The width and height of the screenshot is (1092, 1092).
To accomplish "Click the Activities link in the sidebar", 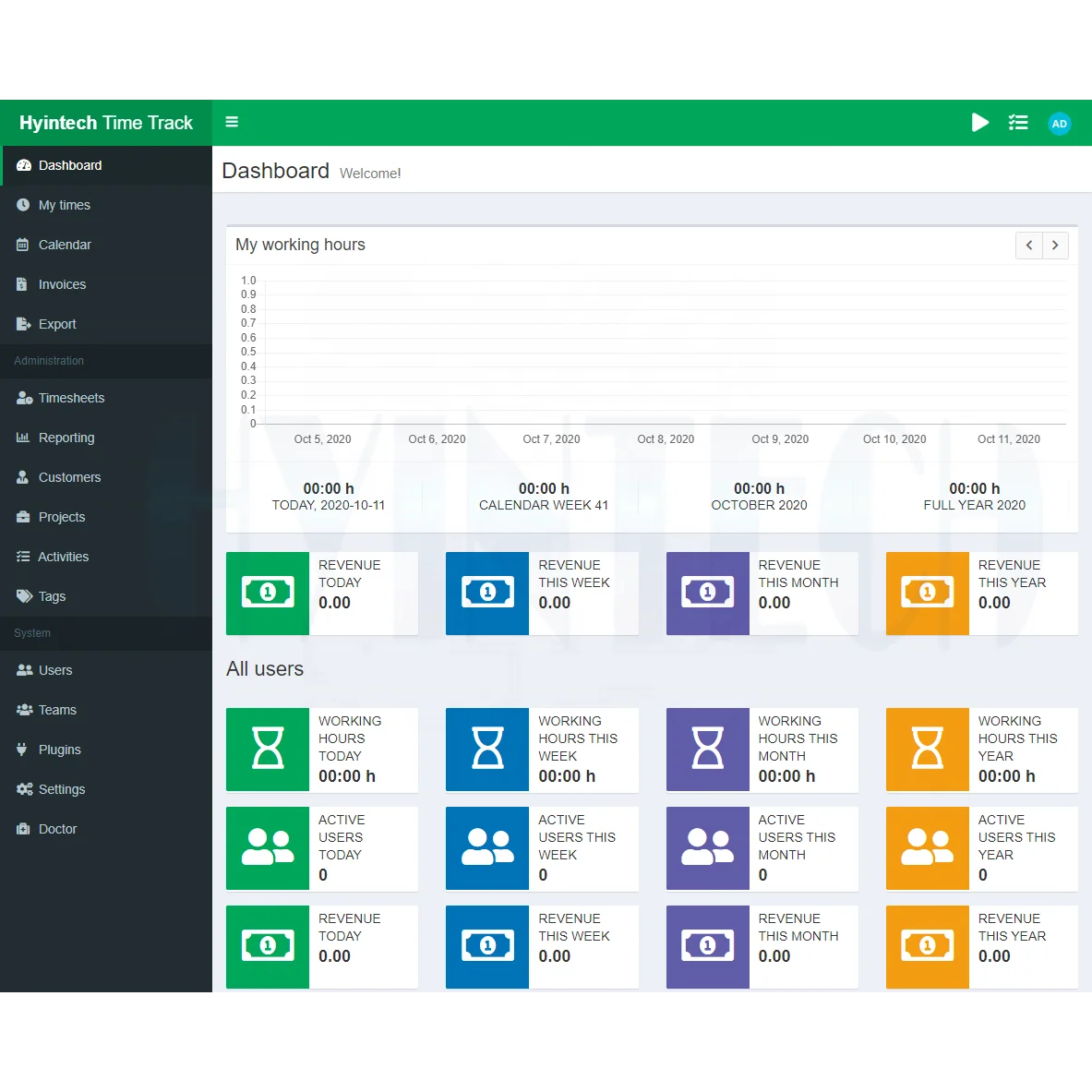I will [x=64, y=557].
